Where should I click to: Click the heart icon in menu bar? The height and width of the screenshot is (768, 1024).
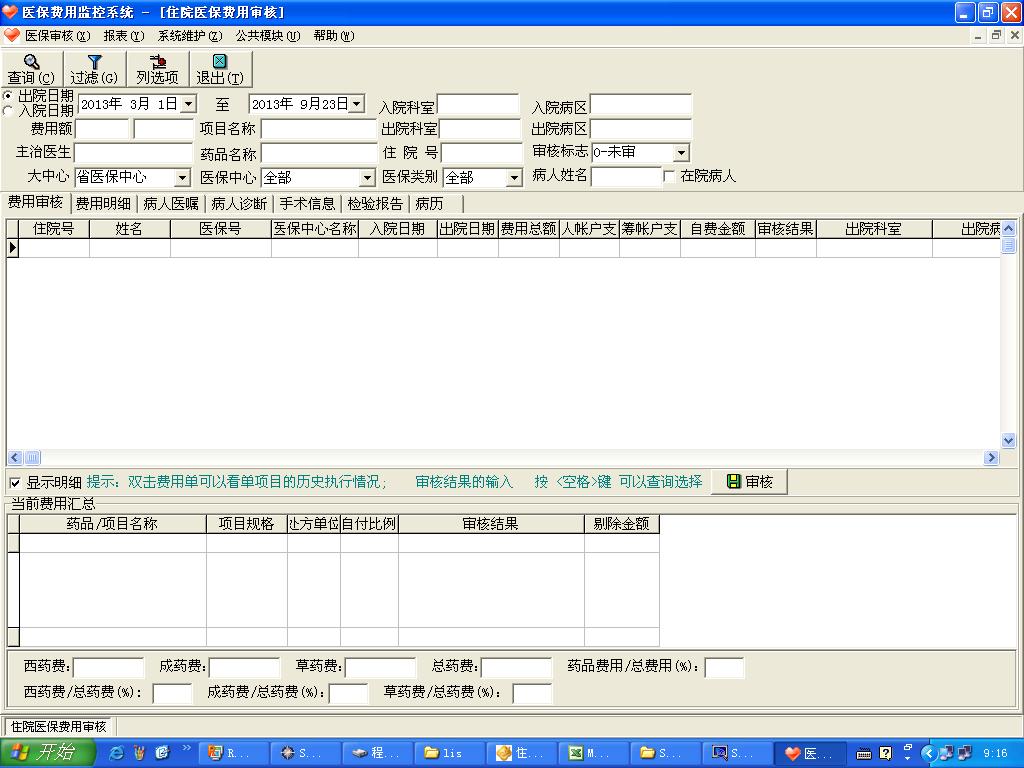[12, 35]
